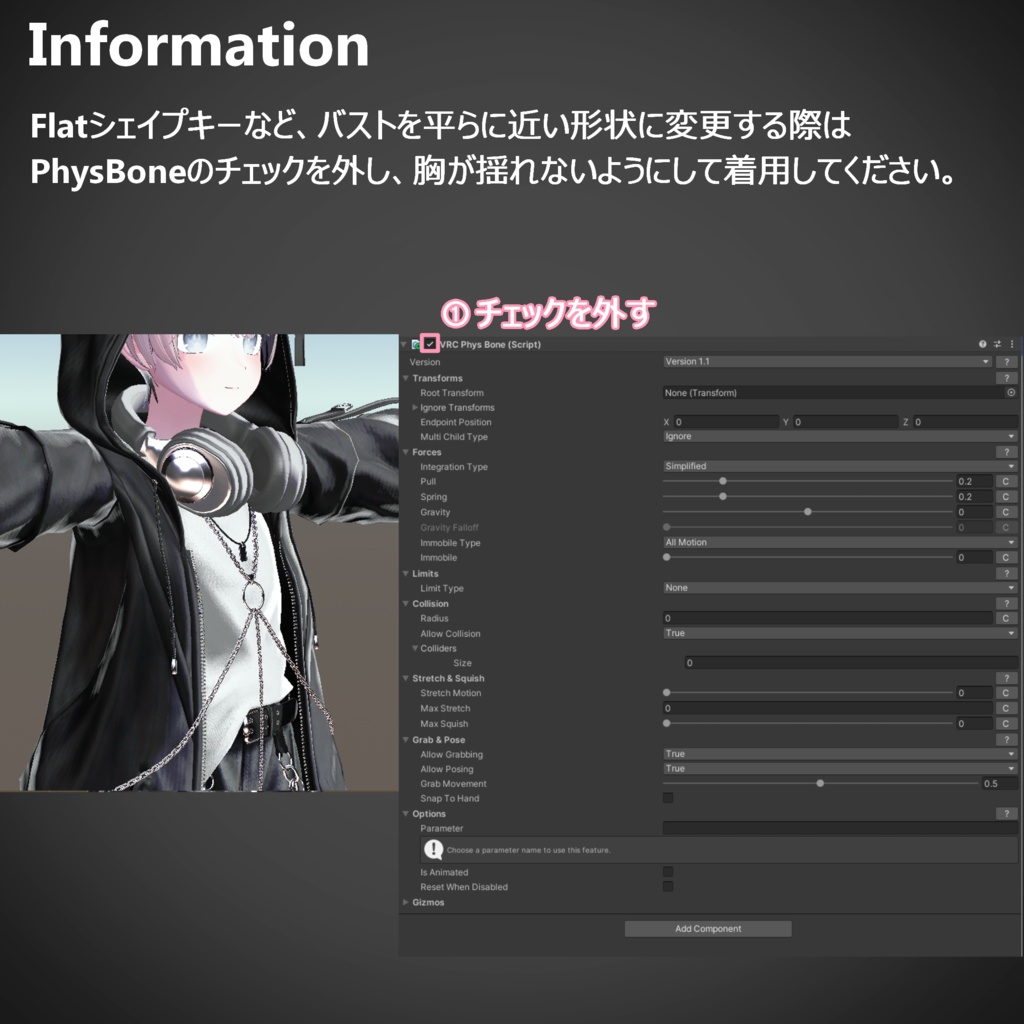Click the Collision Radius curve C button

[x=1006, y=618]
